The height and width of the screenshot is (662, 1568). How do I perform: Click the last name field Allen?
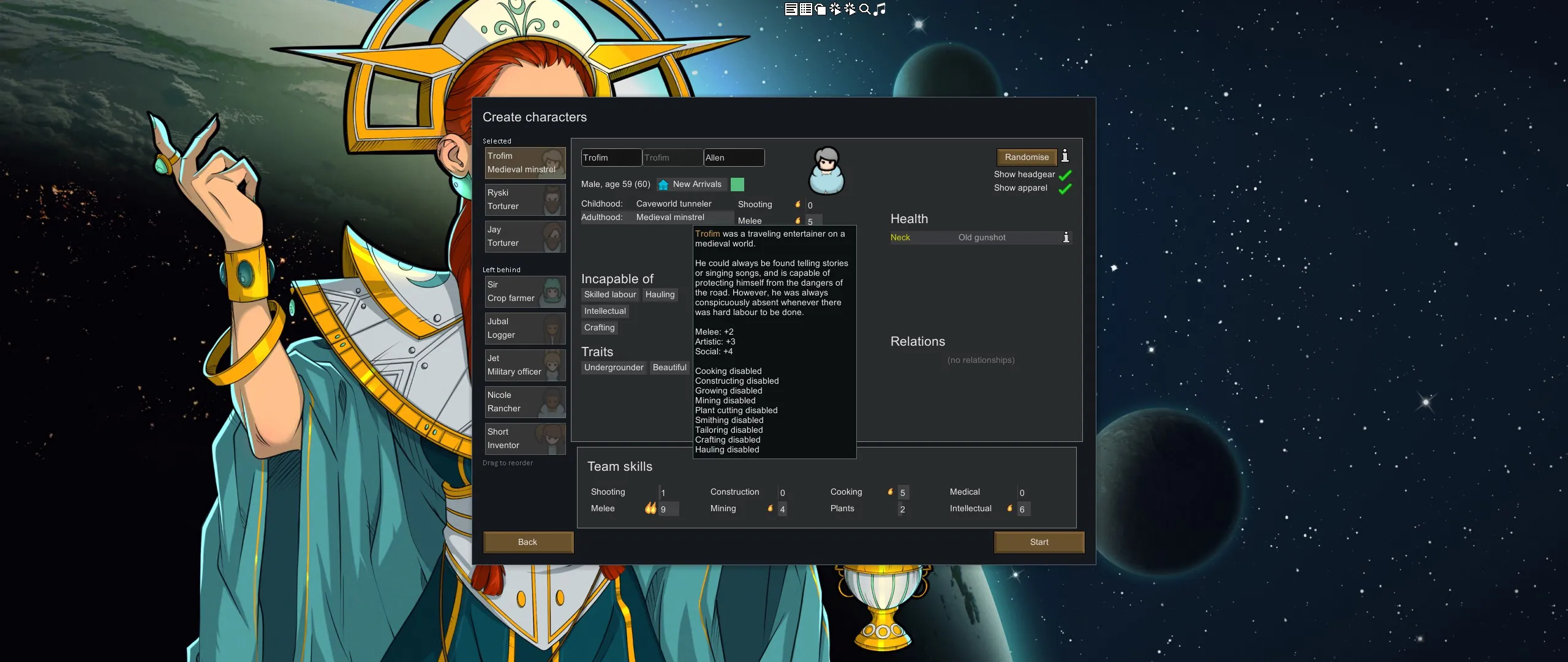click(x=733, y=158)
